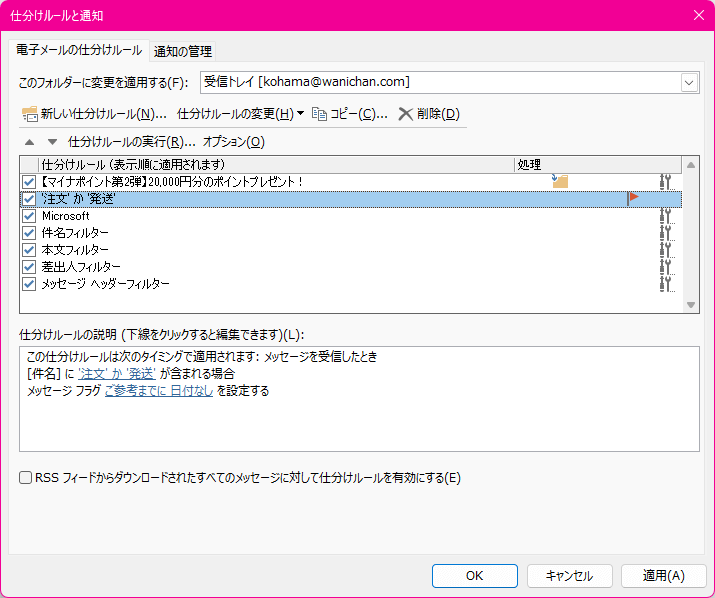Click the New Rule (新しい仕分けルール) icon
The image size is (715, 598).
(30, 114)
